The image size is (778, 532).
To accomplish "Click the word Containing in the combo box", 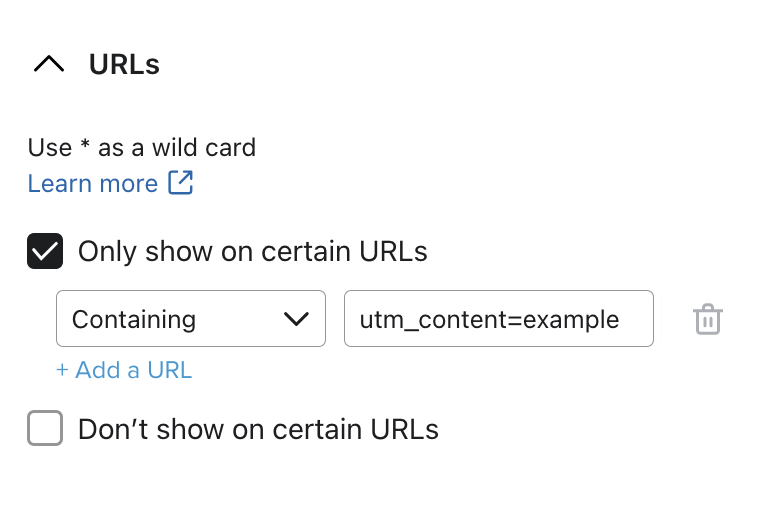I will pyautogui.click(x=134, y=320).
